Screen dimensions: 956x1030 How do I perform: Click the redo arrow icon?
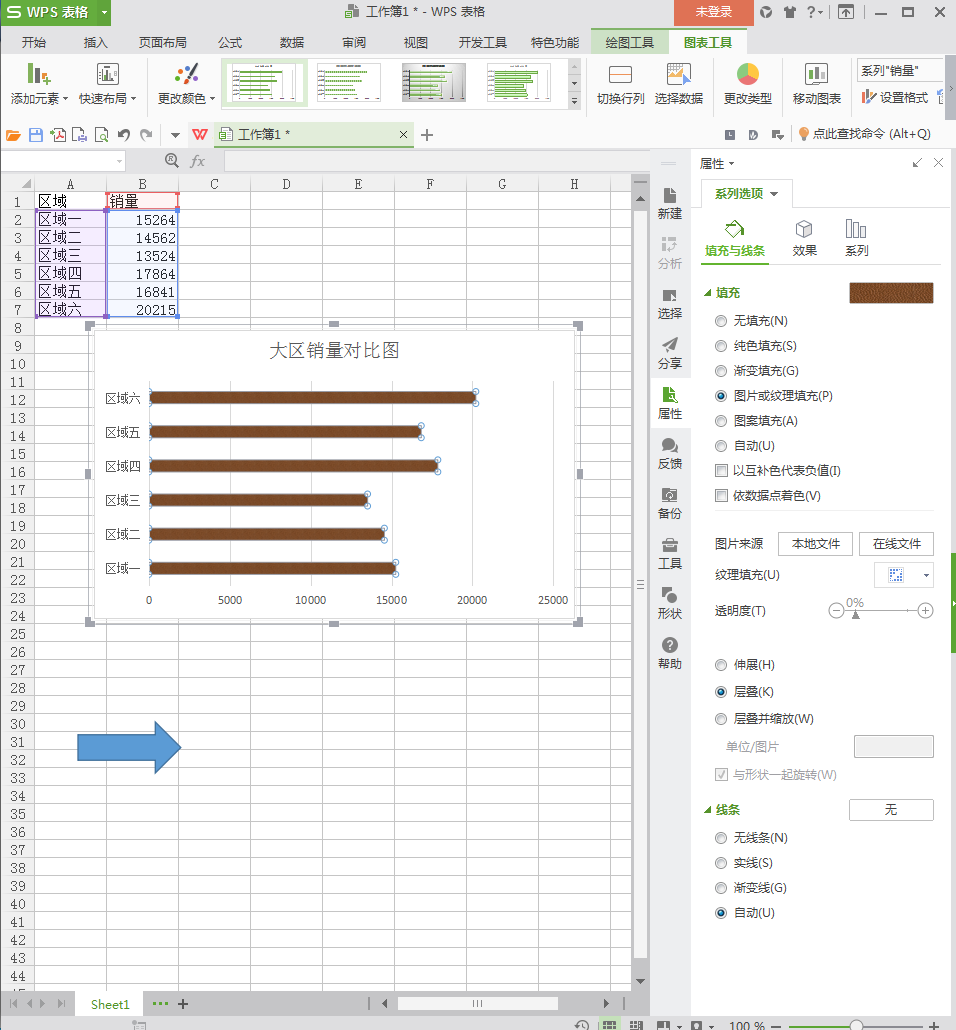click(146, 135)
